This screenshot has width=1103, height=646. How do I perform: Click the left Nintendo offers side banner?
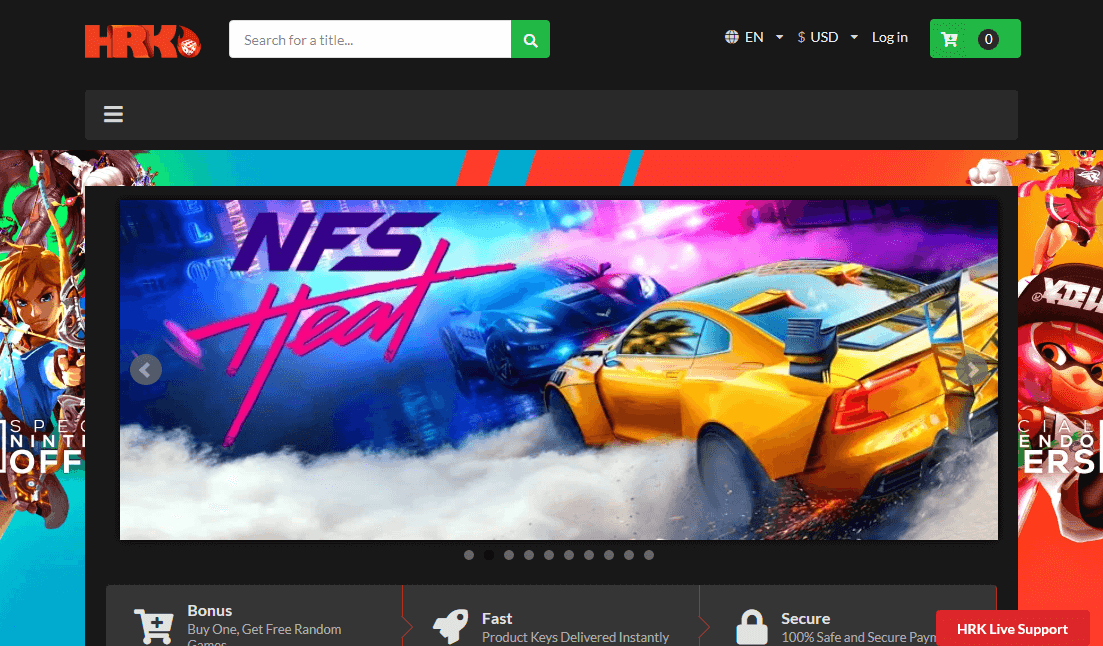point(42,398)
